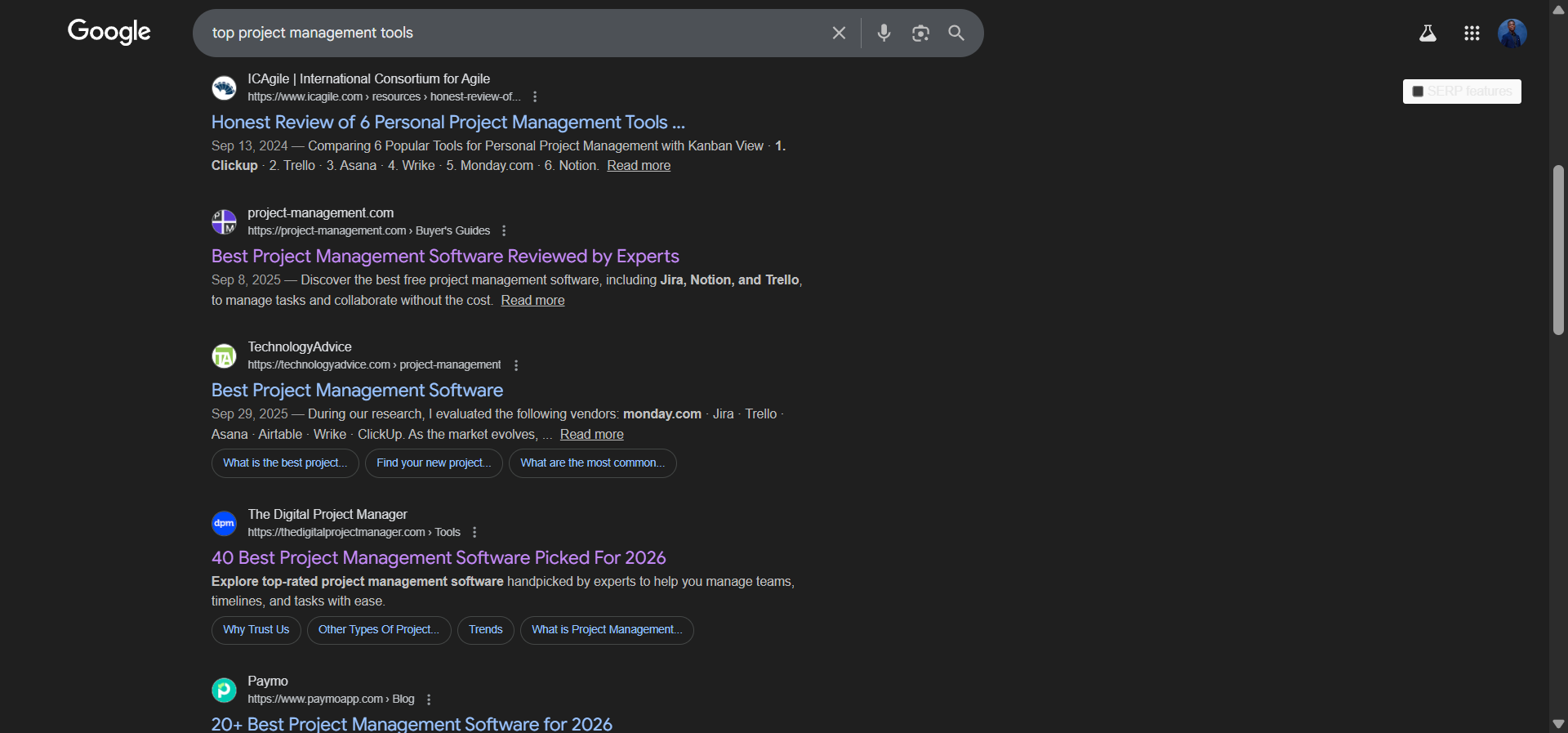
Task: Click the 'ICAgile | International Consortium for Agile' site name
Action: click(x=369, y=79)
